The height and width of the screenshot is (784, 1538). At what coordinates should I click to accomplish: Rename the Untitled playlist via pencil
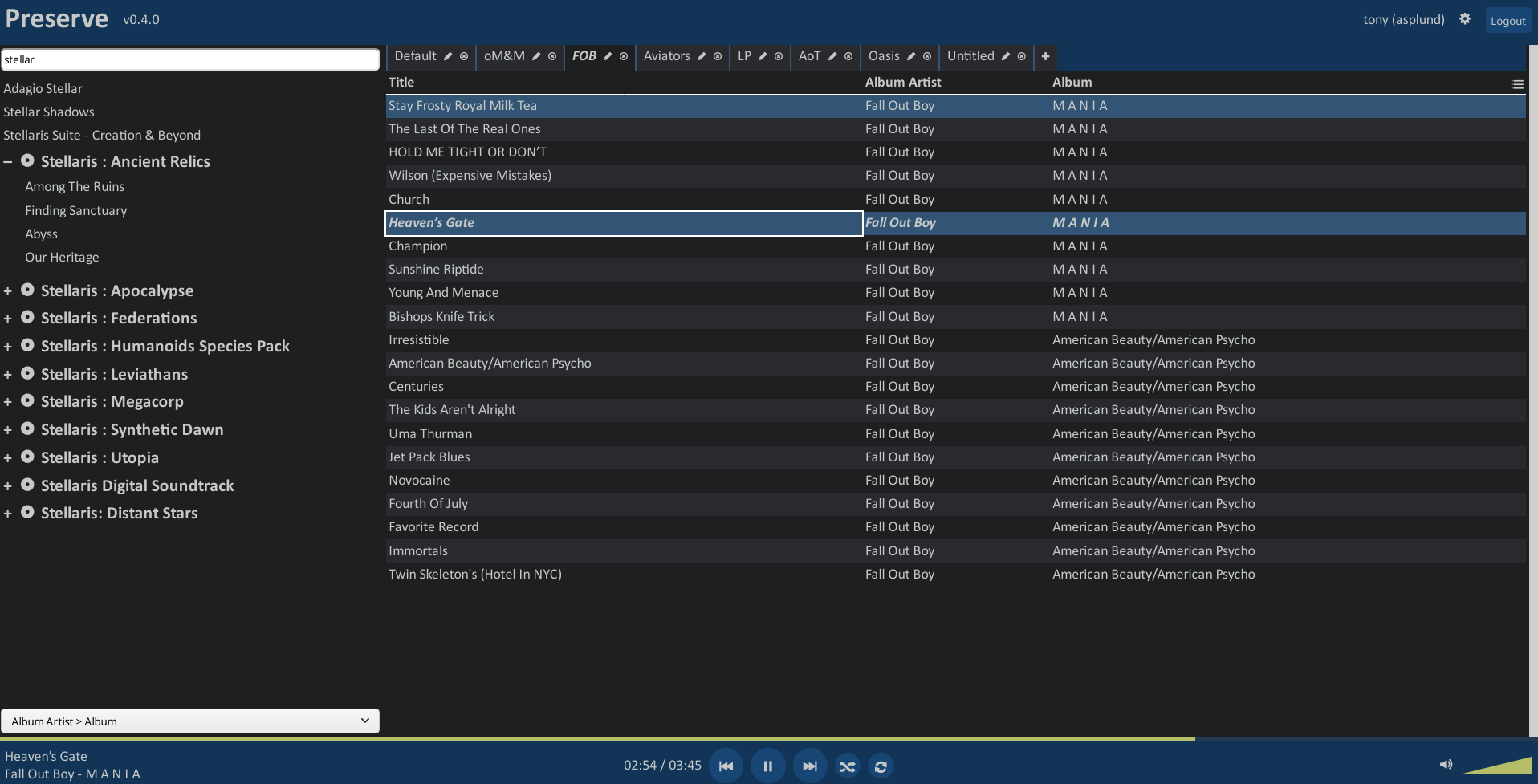point(1006,56)
